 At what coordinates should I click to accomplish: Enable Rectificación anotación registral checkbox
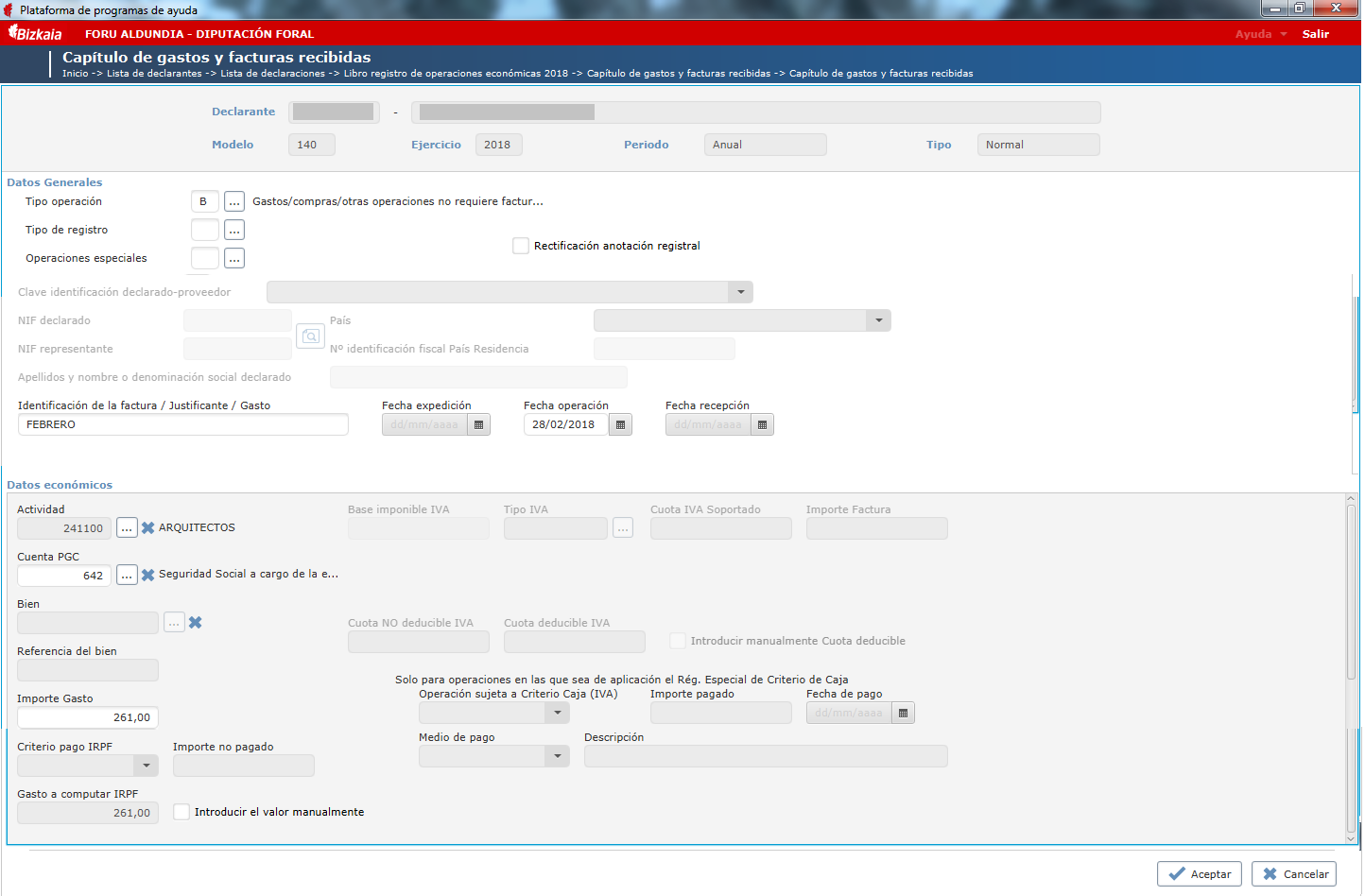tap(521, 246)
